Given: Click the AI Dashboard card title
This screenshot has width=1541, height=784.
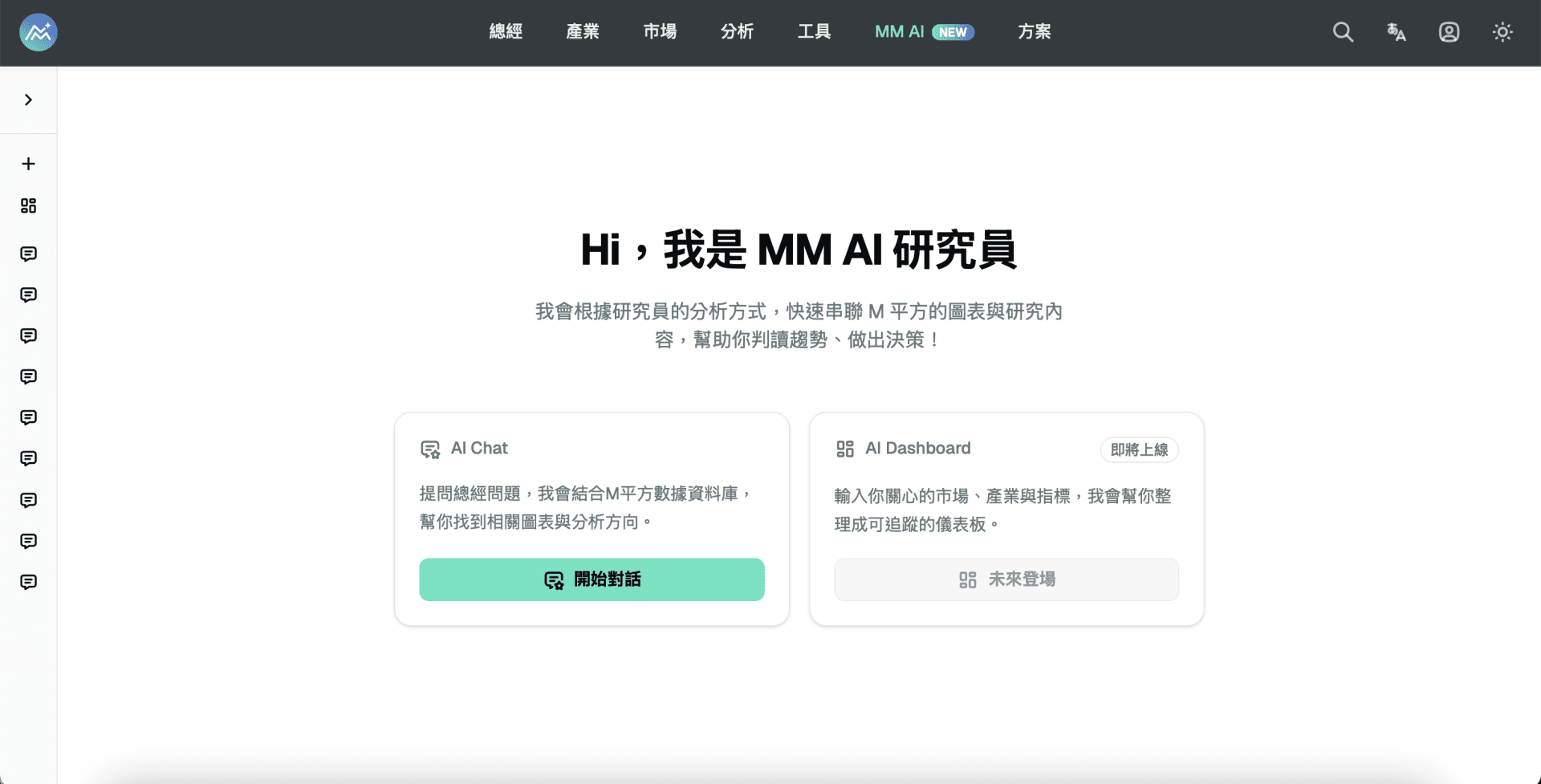Looking at the screenshot, I should pyautogui.click(x=918, y=449).
